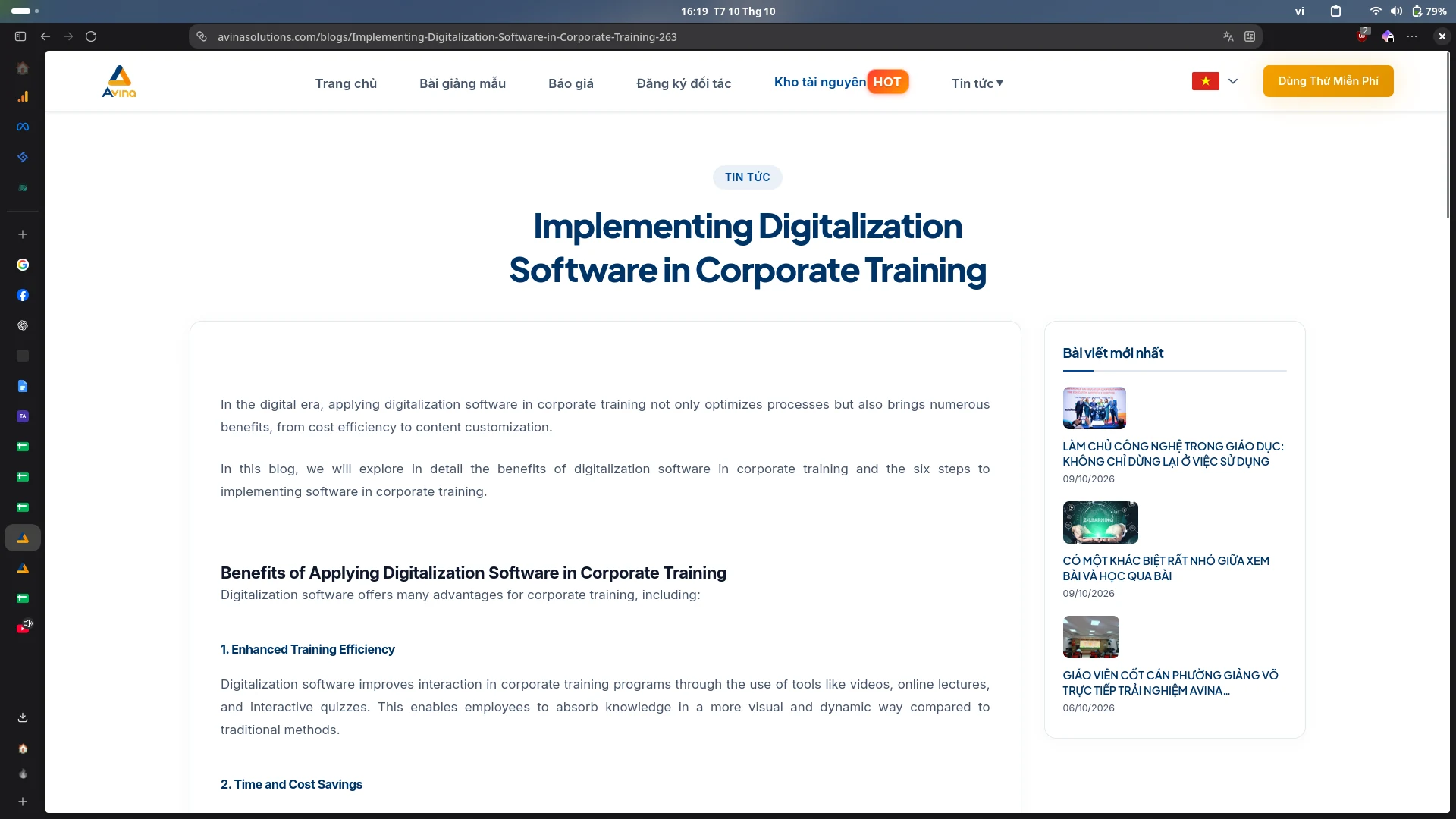Open the reader view icon in the address bar

pos(1250,36)
